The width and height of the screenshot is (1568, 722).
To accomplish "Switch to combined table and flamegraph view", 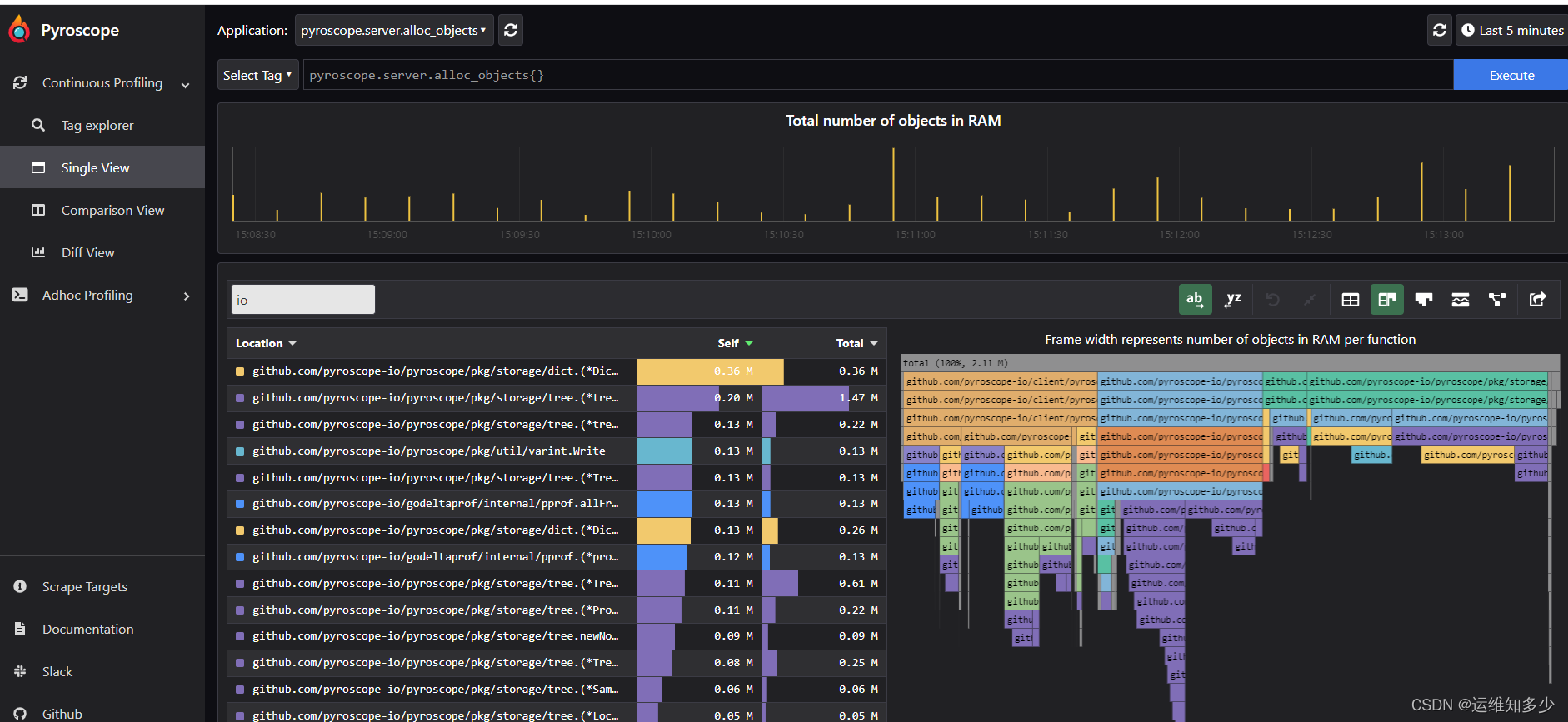I will [x=1387, y=299].
